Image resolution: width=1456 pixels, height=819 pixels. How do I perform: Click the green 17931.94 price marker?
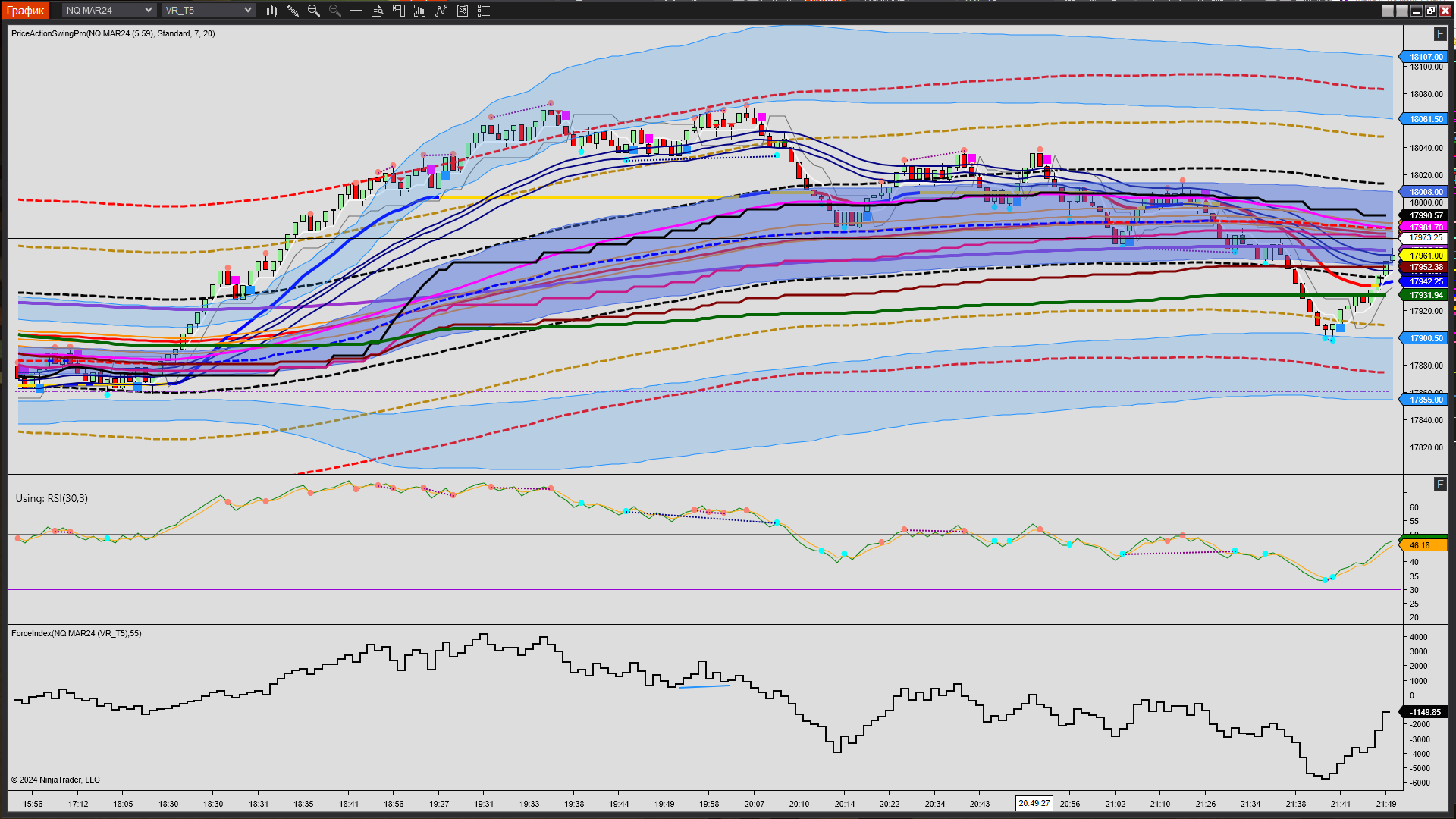click(x=1424, y=295)
